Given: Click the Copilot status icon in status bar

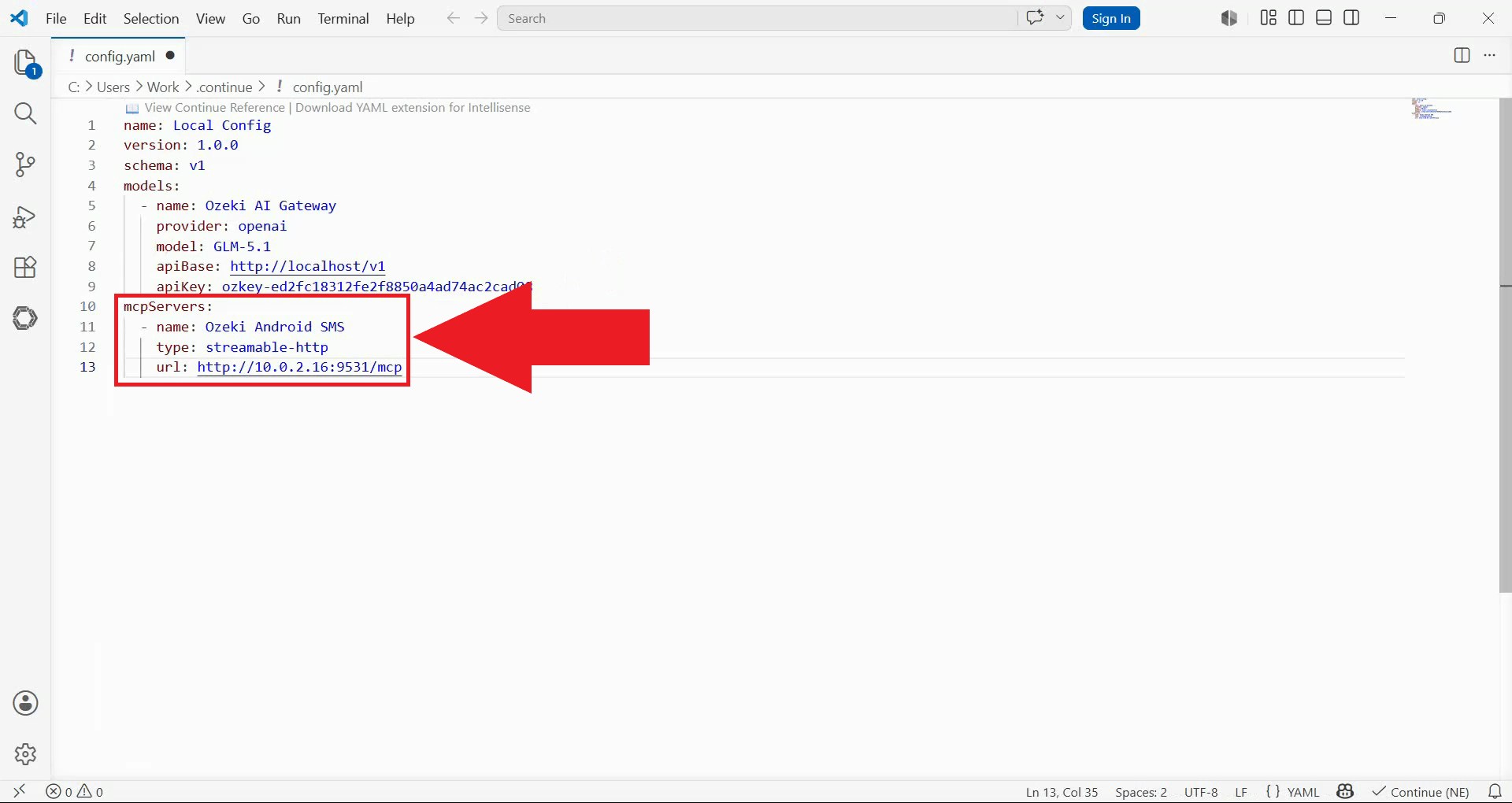Looking at the screenshot, I should 1345,791.
